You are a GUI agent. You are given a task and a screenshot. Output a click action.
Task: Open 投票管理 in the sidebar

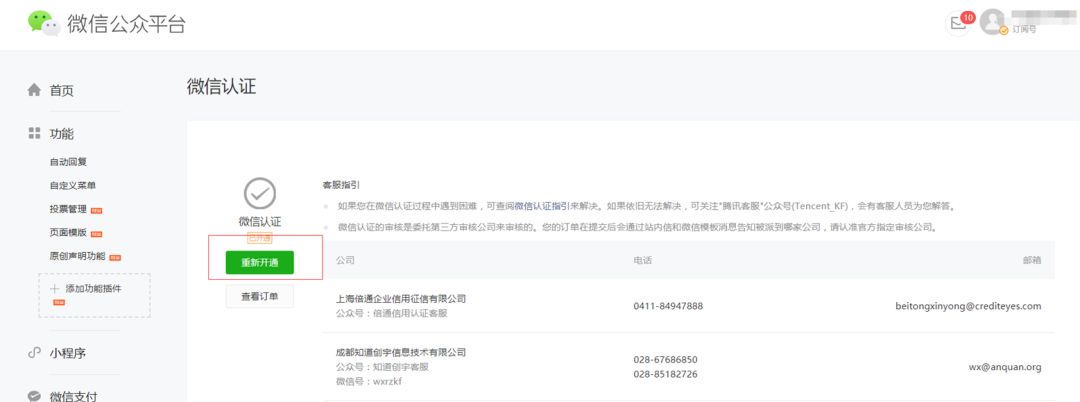pos(68,209)
